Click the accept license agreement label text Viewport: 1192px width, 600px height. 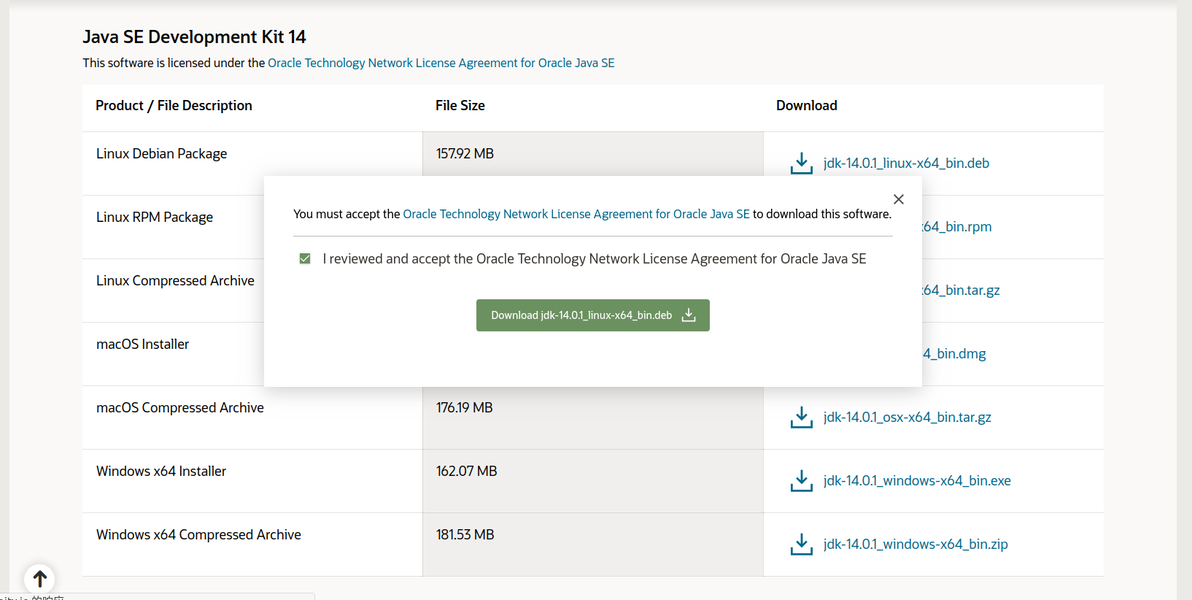[594, 259]
